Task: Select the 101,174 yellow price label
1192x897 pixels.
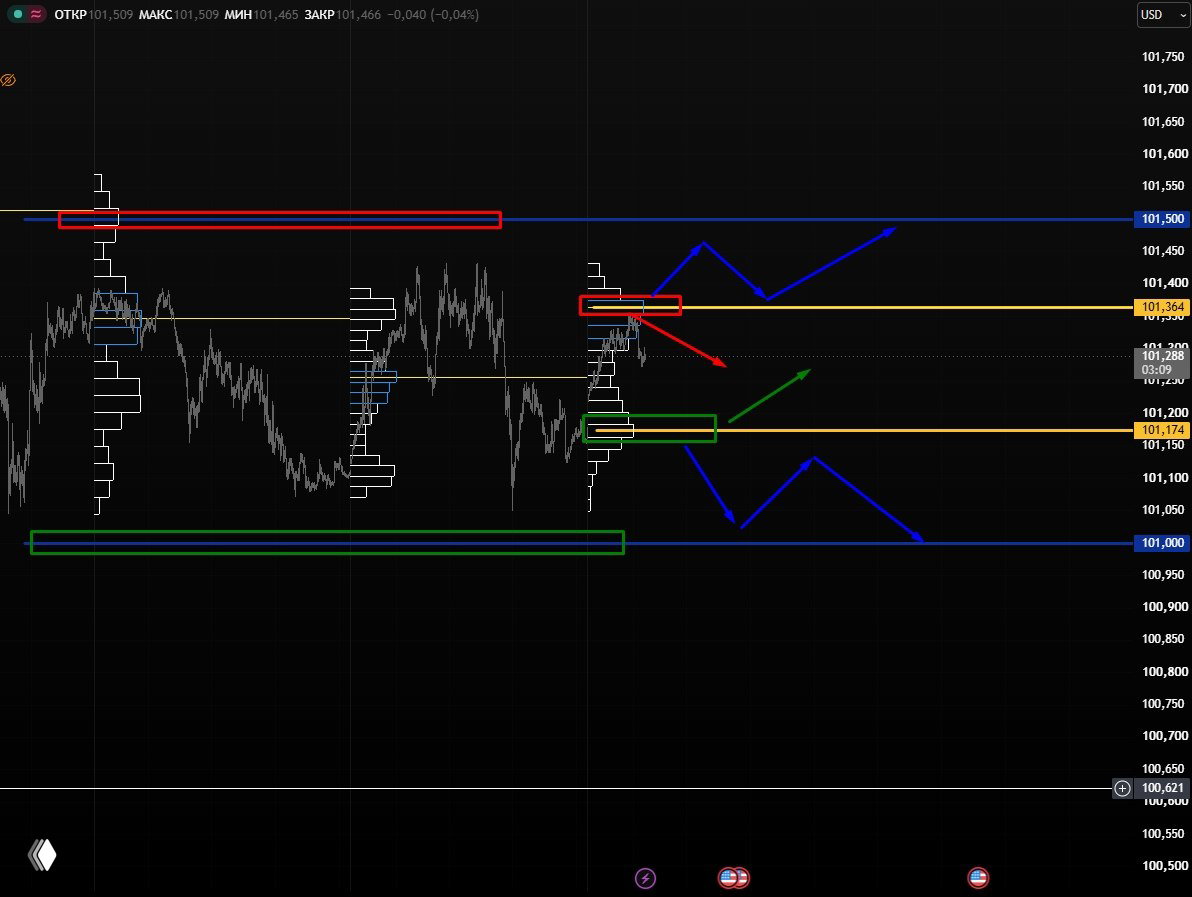Action: coord(1161,430)
